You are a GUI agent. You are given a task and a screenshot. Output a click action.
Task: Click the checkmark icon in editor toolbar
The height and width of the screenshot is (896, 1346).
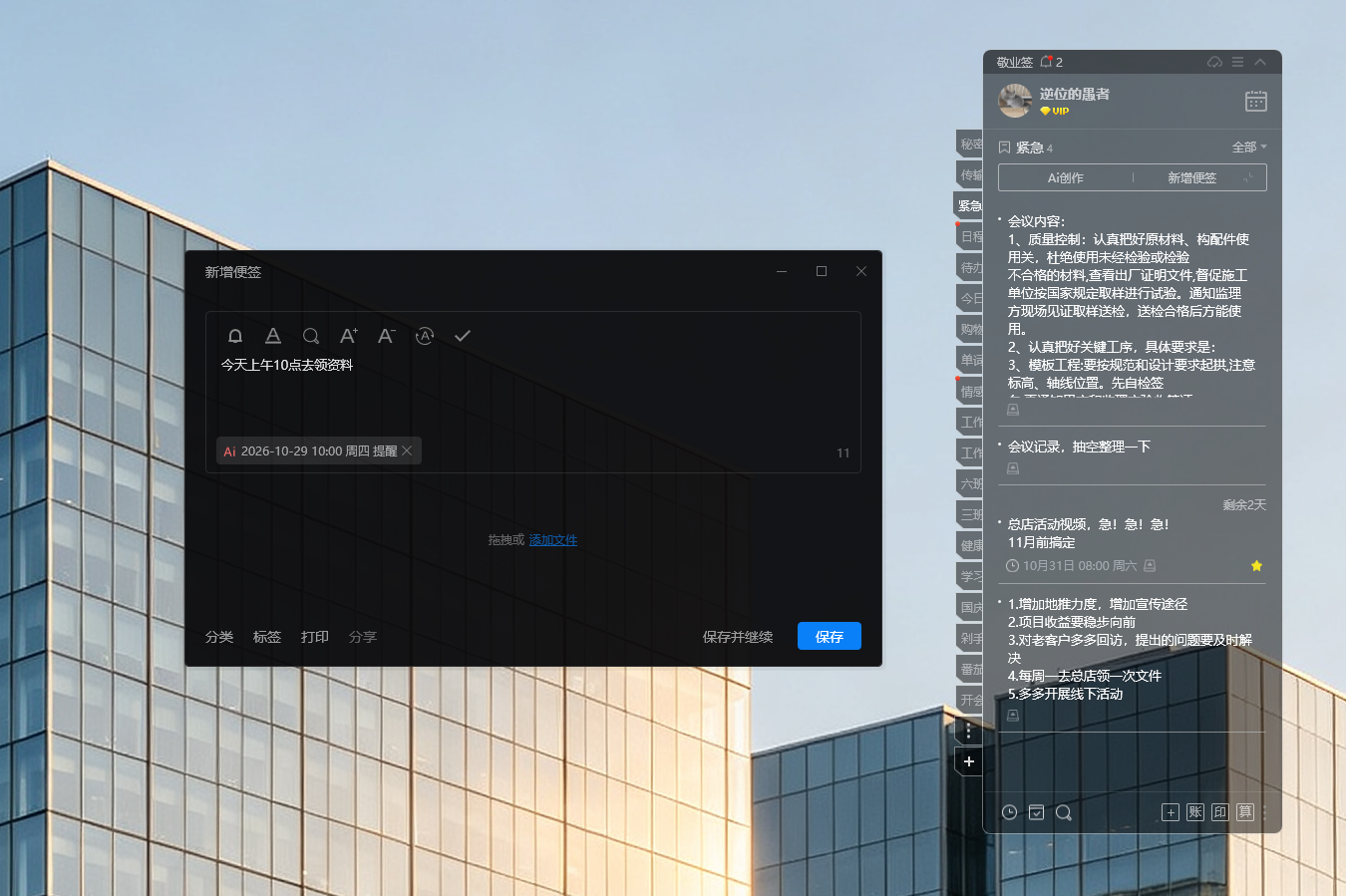pos(463,336)
